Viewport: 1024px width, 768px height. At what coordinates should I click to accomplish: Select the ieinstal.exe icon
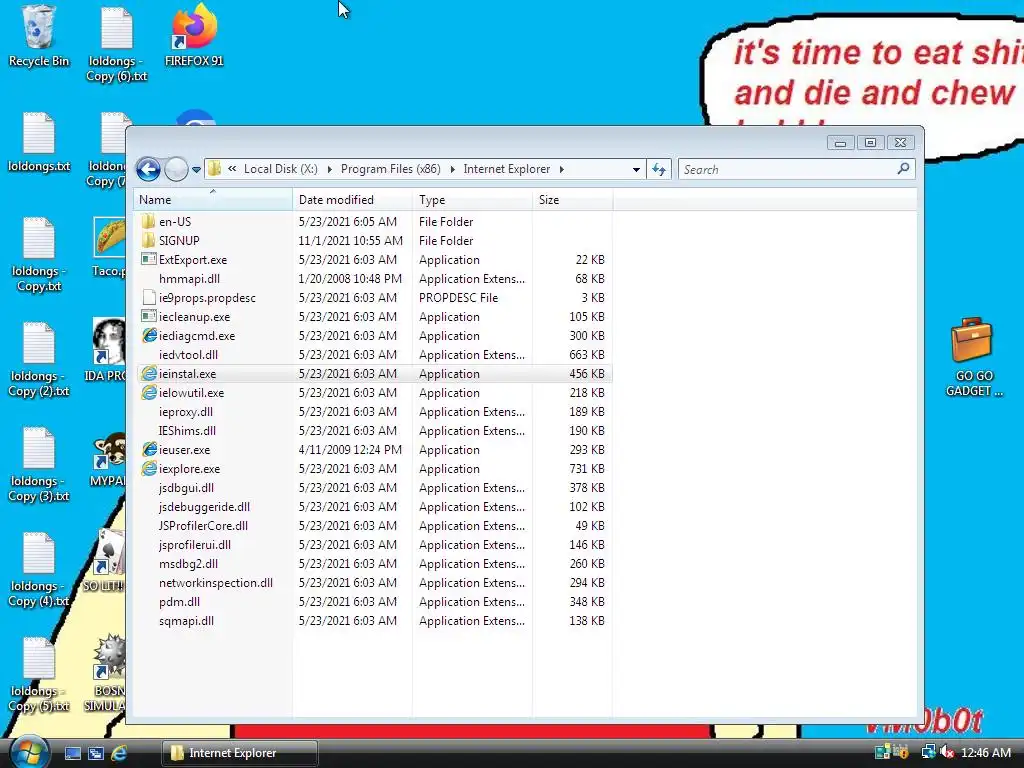[x=150, y=374]
